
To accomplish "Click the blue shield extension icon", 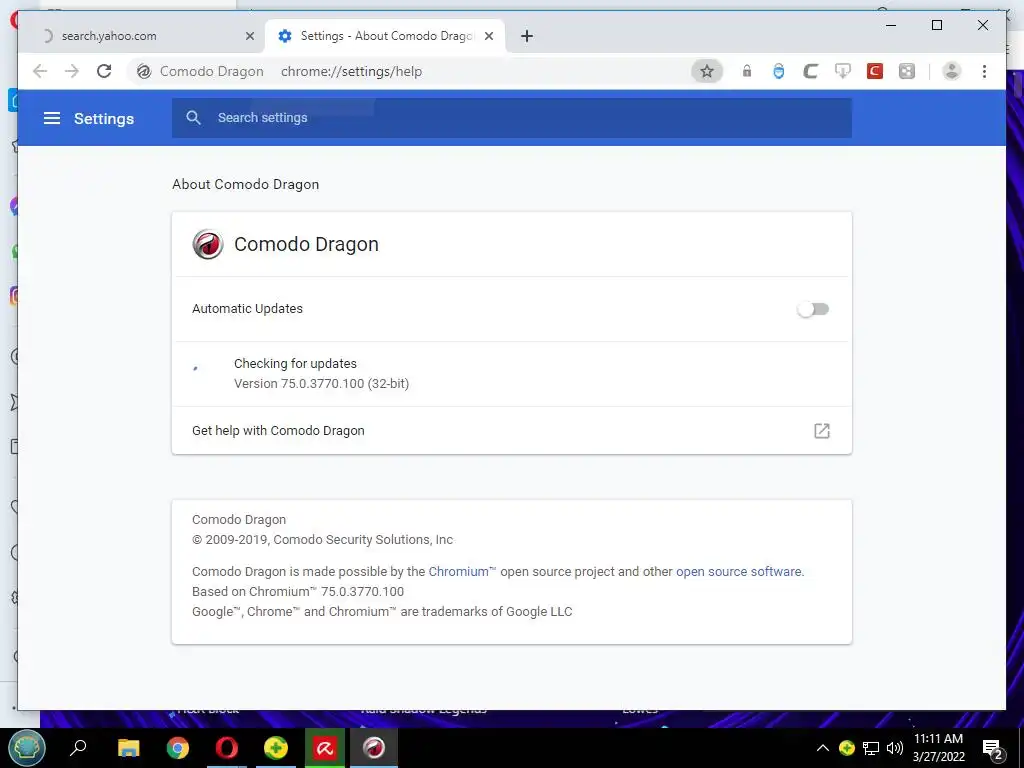I will pos(778,71).
